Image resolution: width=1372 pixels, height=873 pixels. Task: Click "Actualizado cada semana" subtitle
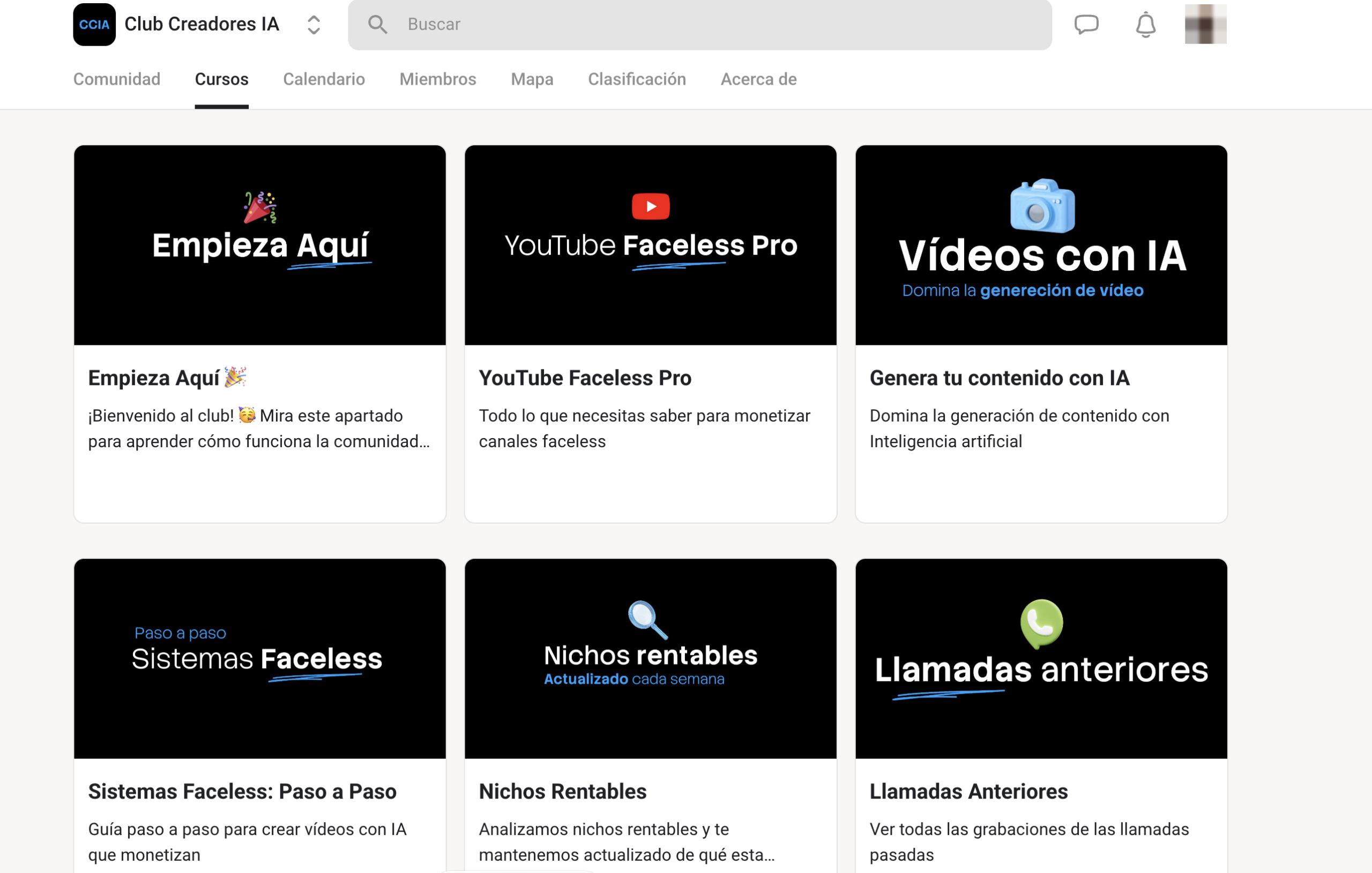(x=634, y=679)
